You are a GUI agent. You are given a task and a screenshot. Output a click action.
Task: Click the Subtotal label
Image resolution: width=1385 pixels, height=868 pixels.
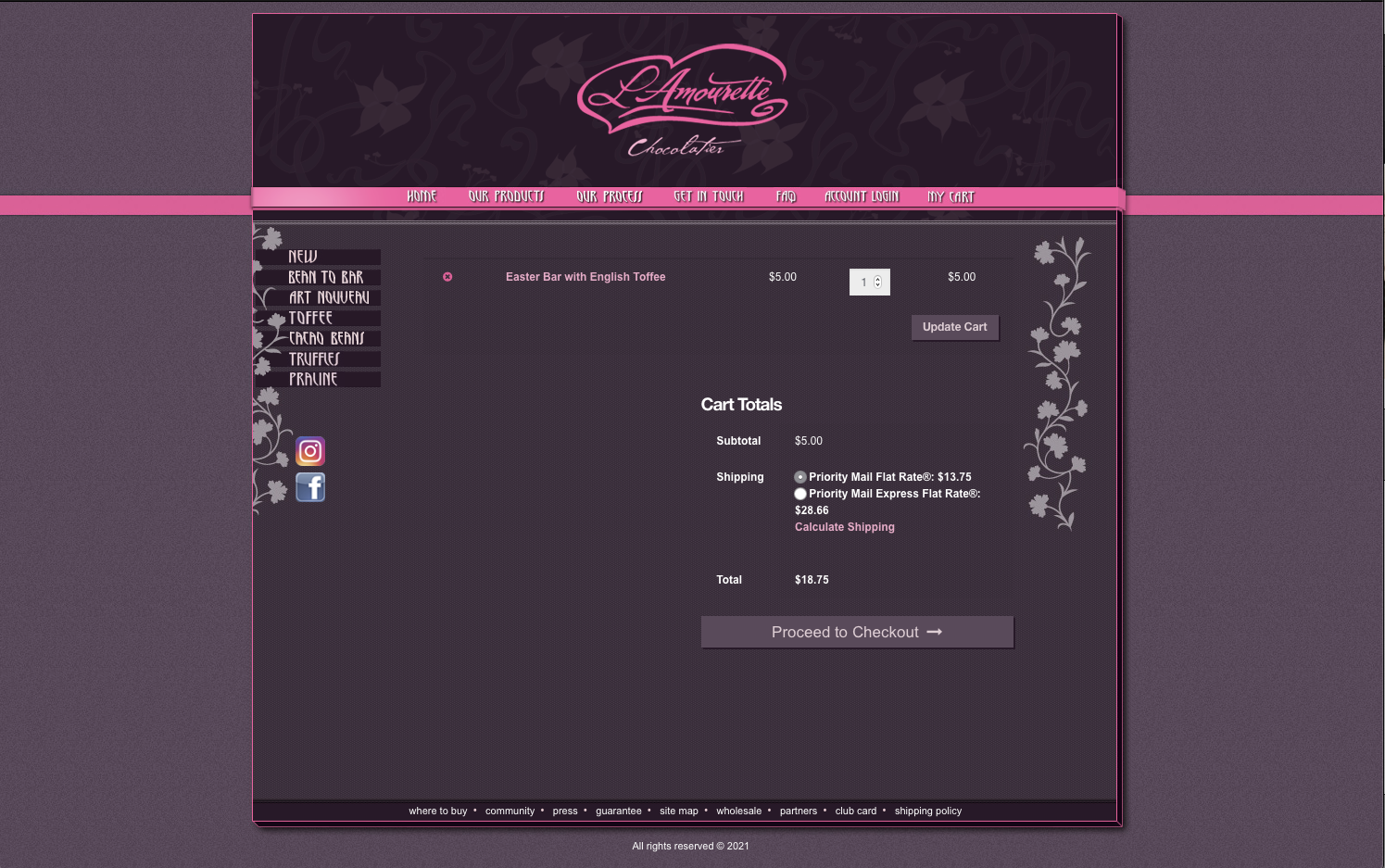coord(738,441)
